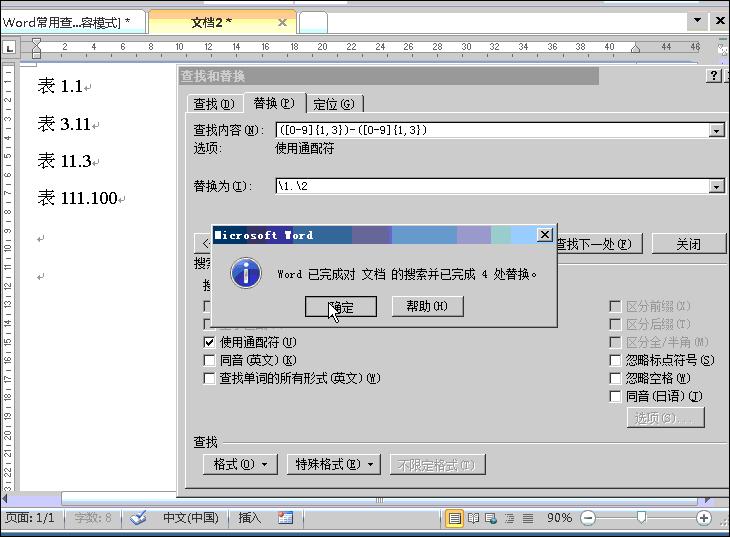The width and height of the screenshot is (730, 537).
Task: Open the 格式(O) dropdown button
Action: pyautogui.click(x=240, y=464)
